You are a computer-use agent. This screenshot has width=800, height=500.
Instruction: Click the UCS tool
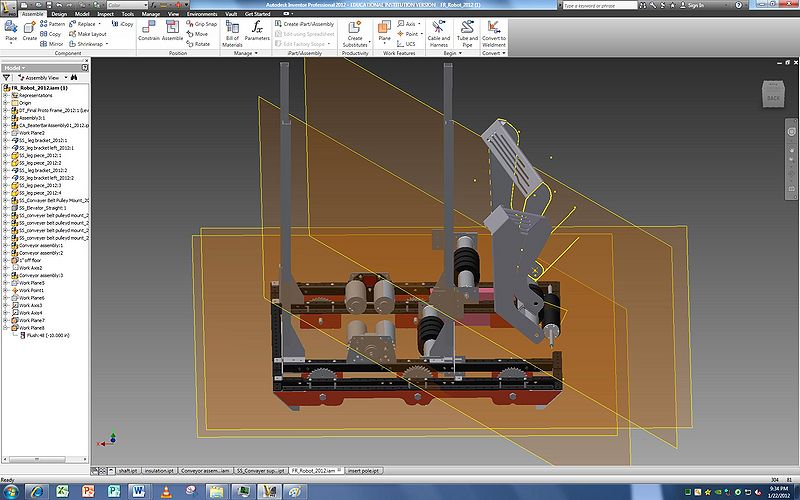407,44
